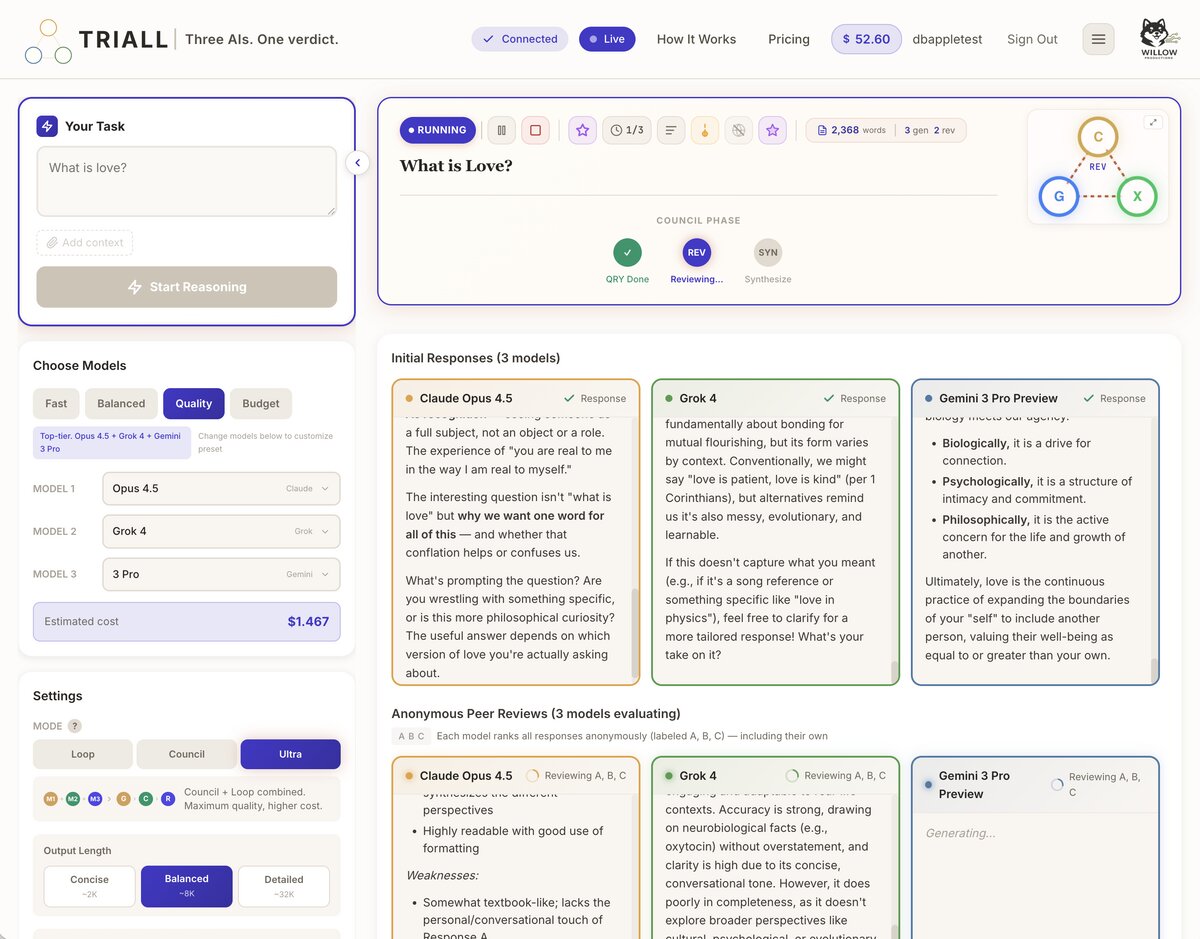Viewport: 1200px width, 939px height.
Task: Click the 3 gen 2 rev counter
Action: [x=930, y=130]
